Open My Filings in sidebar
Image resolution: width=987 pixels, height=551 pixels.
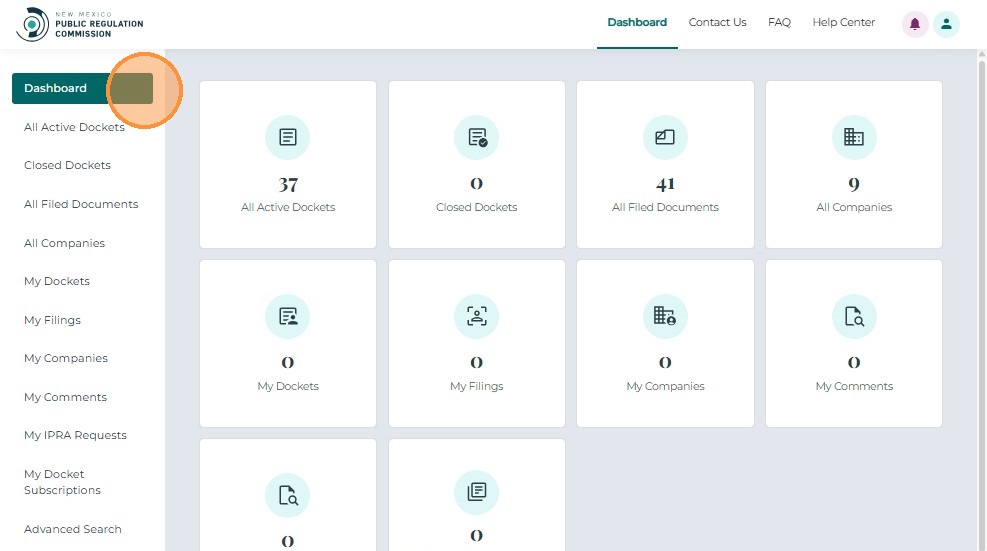52,320
